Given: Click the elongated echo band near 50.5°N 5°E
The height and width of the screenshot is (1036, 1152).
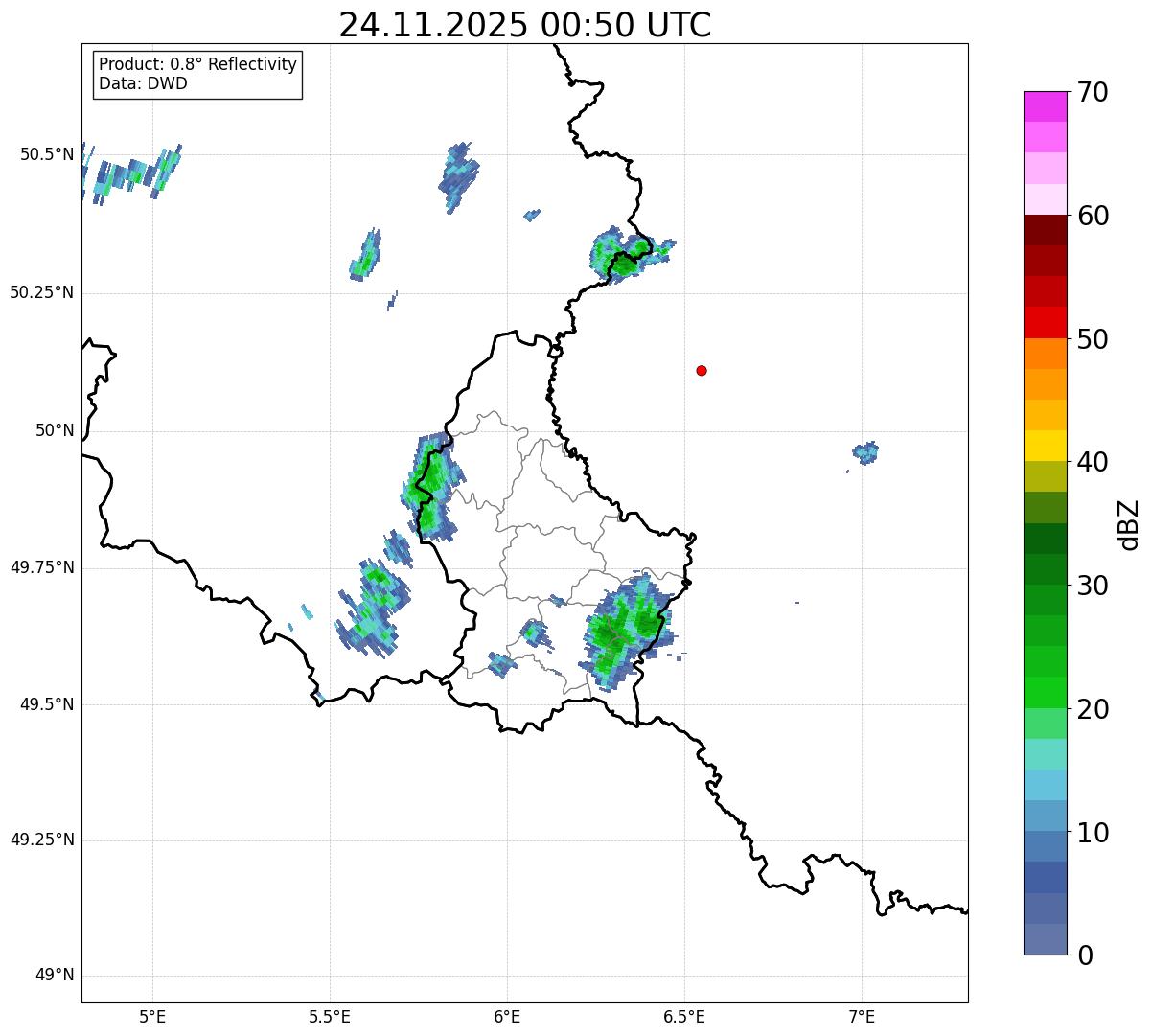Looking at the screenshot, I should pyautogui.click(x=131, y=173).
